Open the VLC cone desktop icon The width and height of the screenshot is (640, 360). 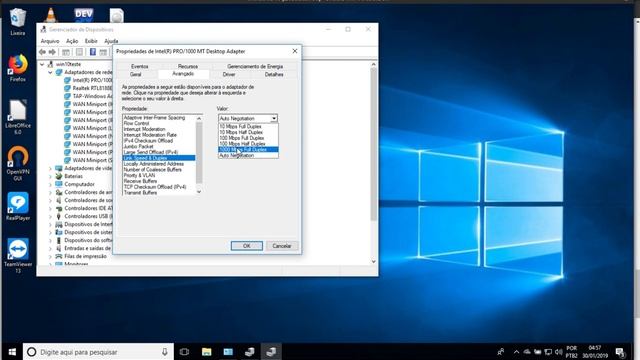pyautogui.click(x=51, y=15)
